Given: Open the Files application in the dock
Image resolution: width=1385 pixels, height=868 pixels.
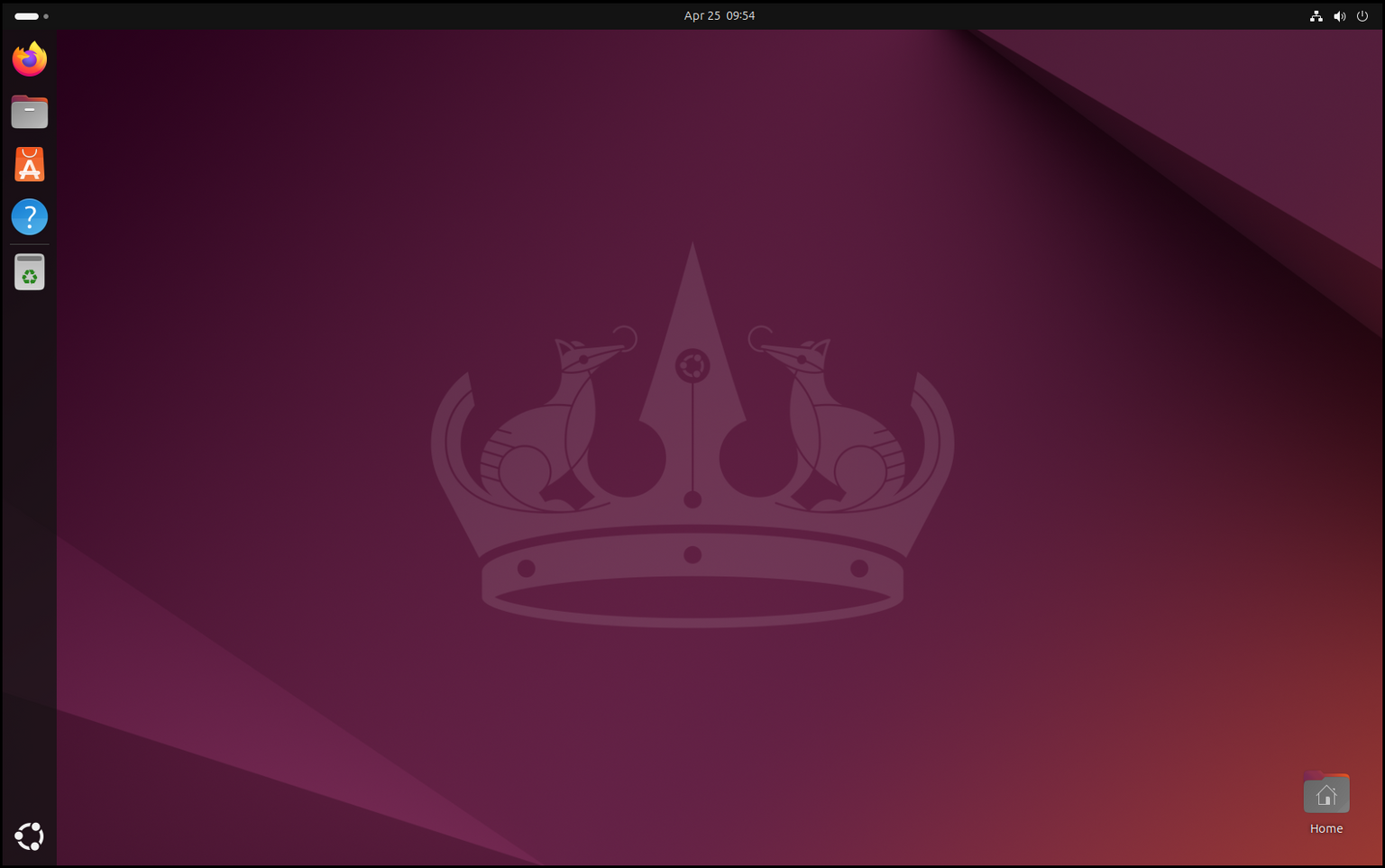Looking at the screenshot, I should [x=29, y=111].
